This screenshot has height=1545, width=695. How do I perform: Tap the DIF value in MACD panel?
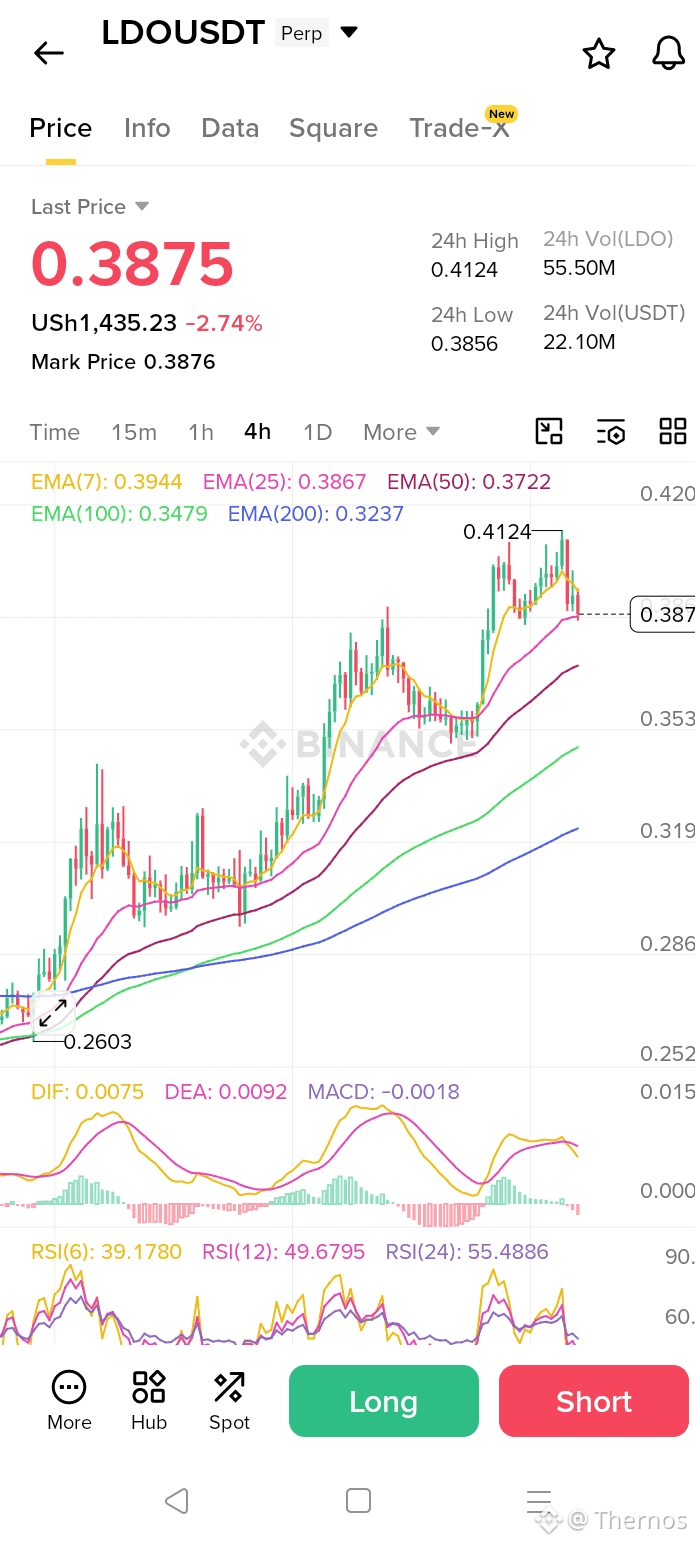pyautogui.click(x=87, y=1092)
